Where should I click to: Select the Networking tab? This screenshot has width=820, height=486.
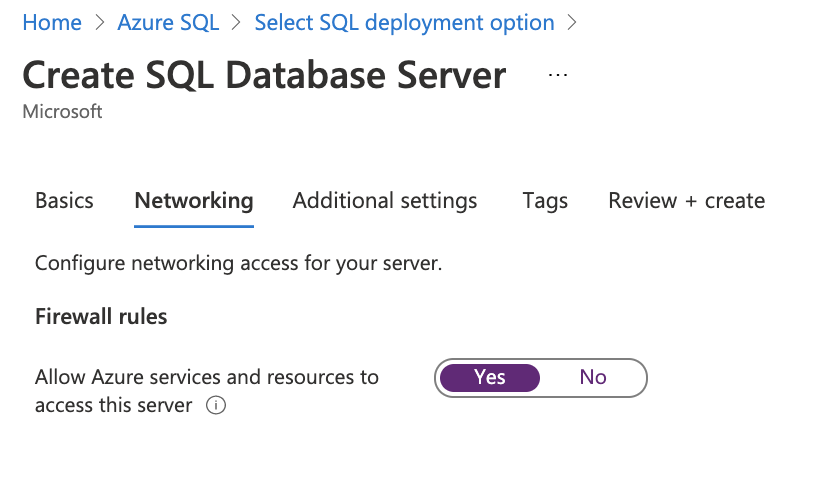[x=194, y=200]
